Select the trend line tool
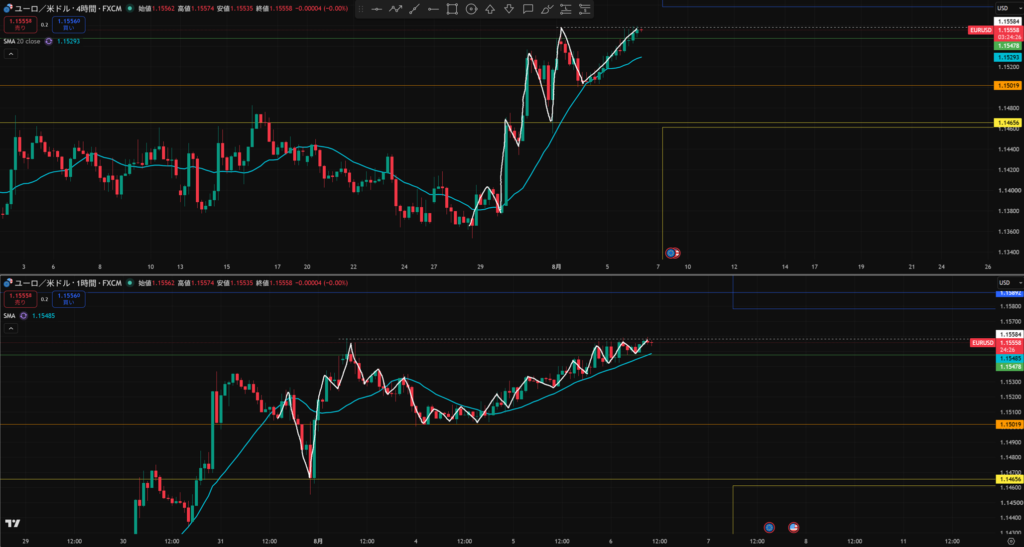1024x547 pixels. (x=414, y=9)
